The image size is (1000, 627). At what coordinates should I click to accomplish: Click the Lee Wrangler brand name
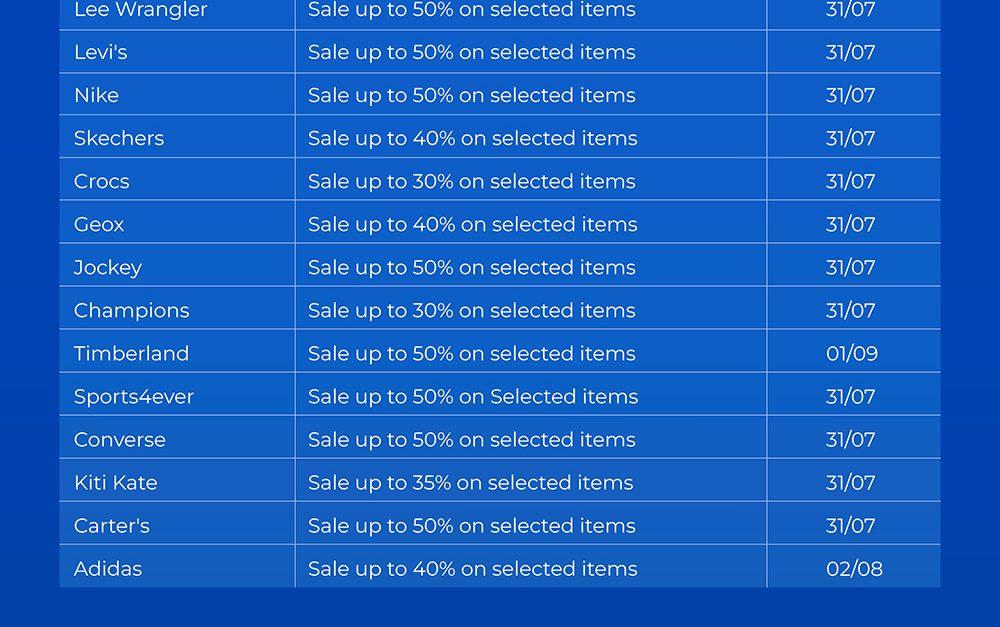click(140, 11)
